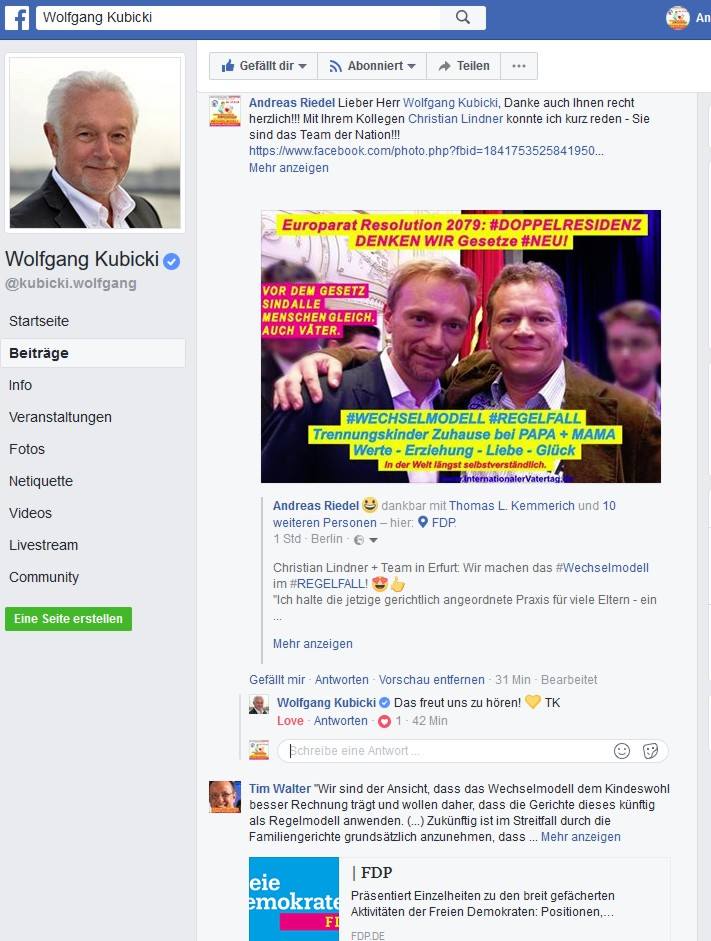711x941 pixels.
Task: Click the Teilen share button
Action: [x=464, y=66]
